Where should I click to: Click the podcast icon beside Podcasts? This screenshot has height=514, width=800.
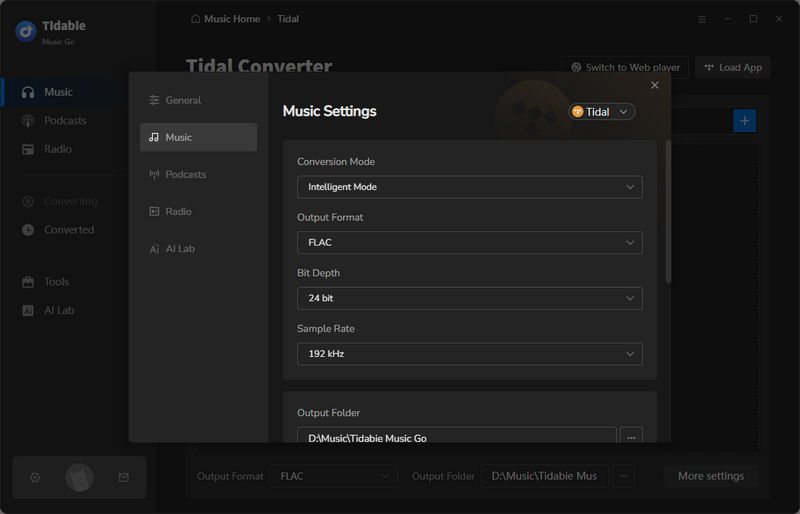click(28, 120)
